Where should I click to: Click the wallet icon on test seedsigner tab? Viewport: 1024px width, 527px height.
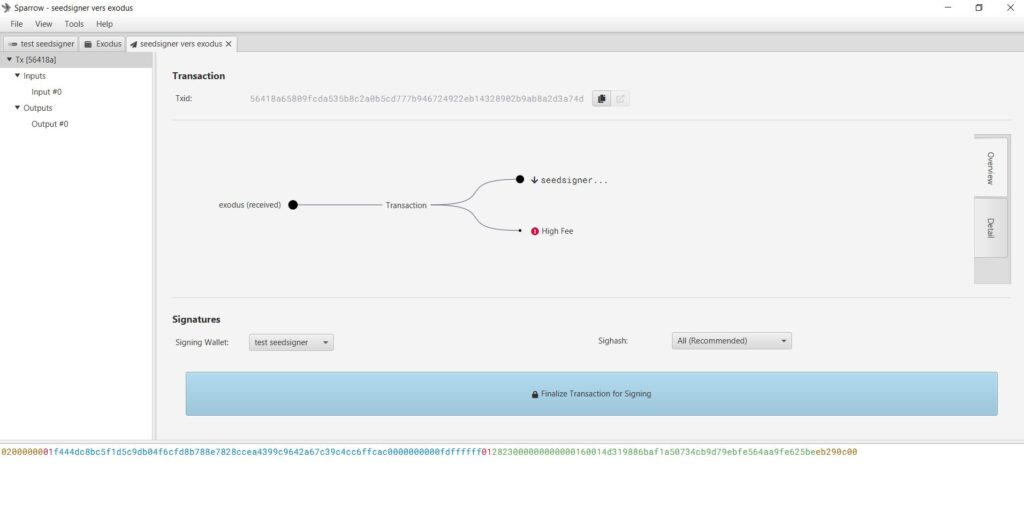12,44
